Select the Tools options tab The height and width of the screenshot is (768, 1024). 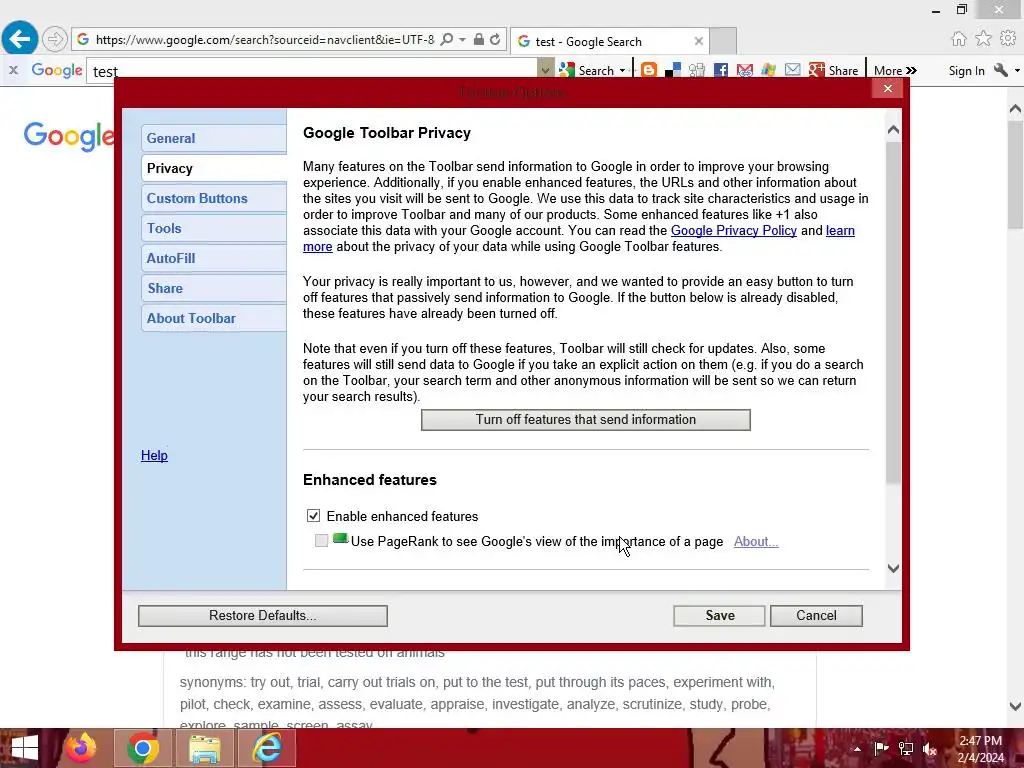(x=214, y=229)
